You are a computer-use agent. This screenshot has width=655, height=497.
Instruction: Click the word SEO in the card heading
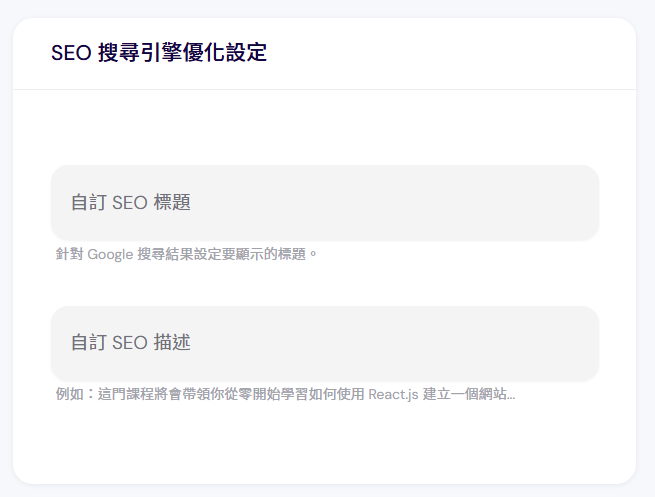pos(71,53)
